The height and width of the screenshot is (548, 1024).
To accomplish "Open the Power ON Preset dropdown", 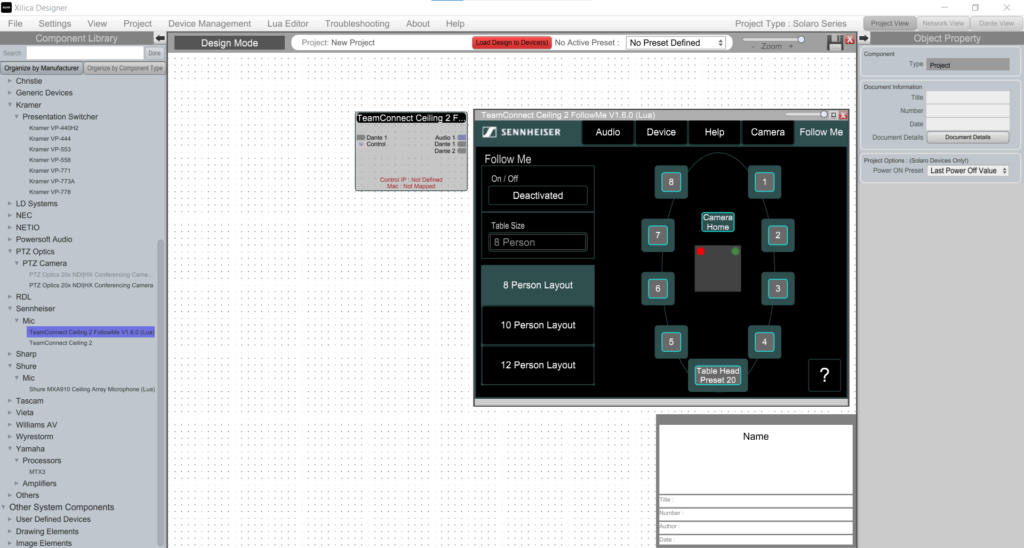I will [x=968, y=171].
